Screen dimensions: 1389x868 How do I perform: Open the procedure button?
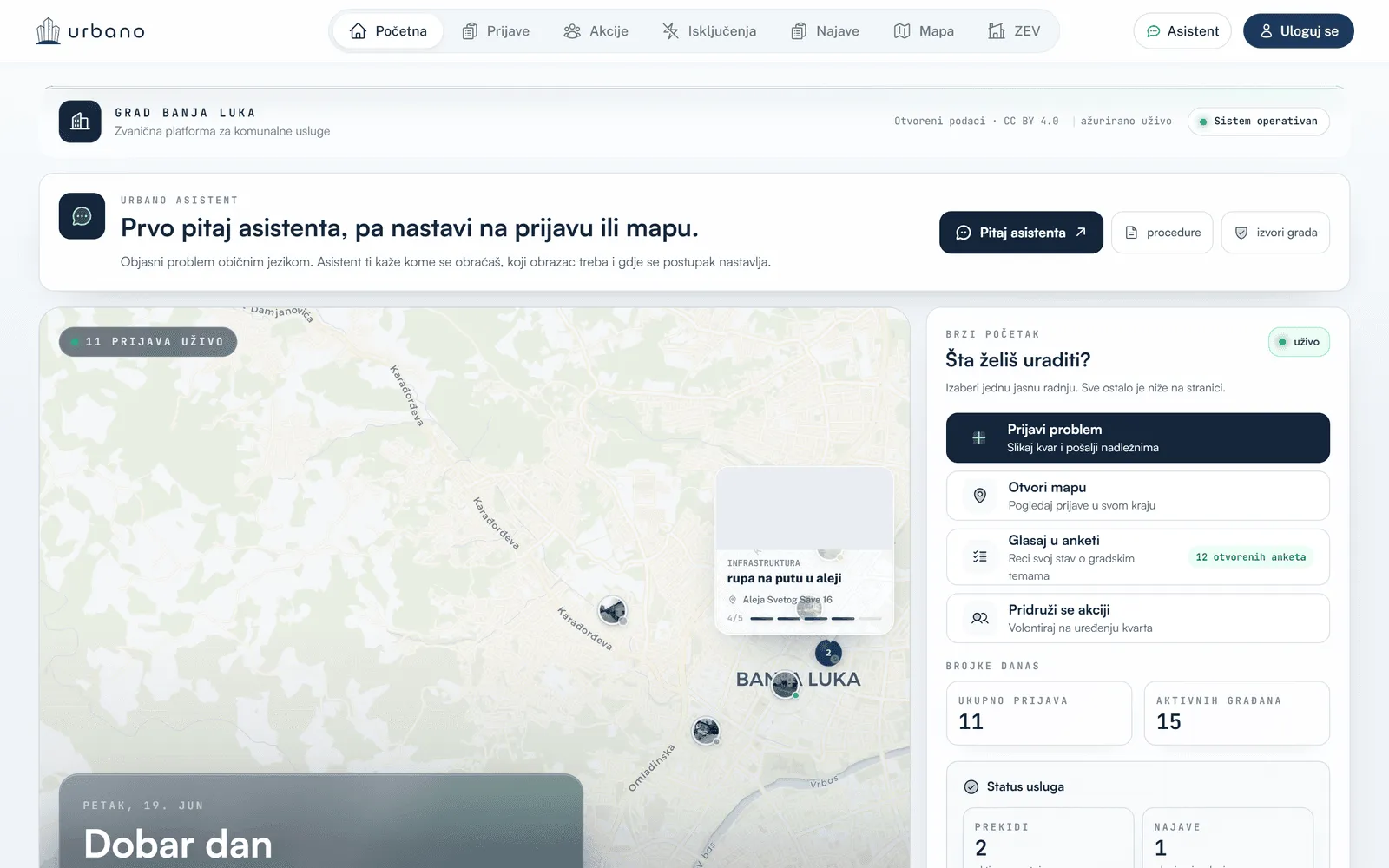(x=1162, y=233)
